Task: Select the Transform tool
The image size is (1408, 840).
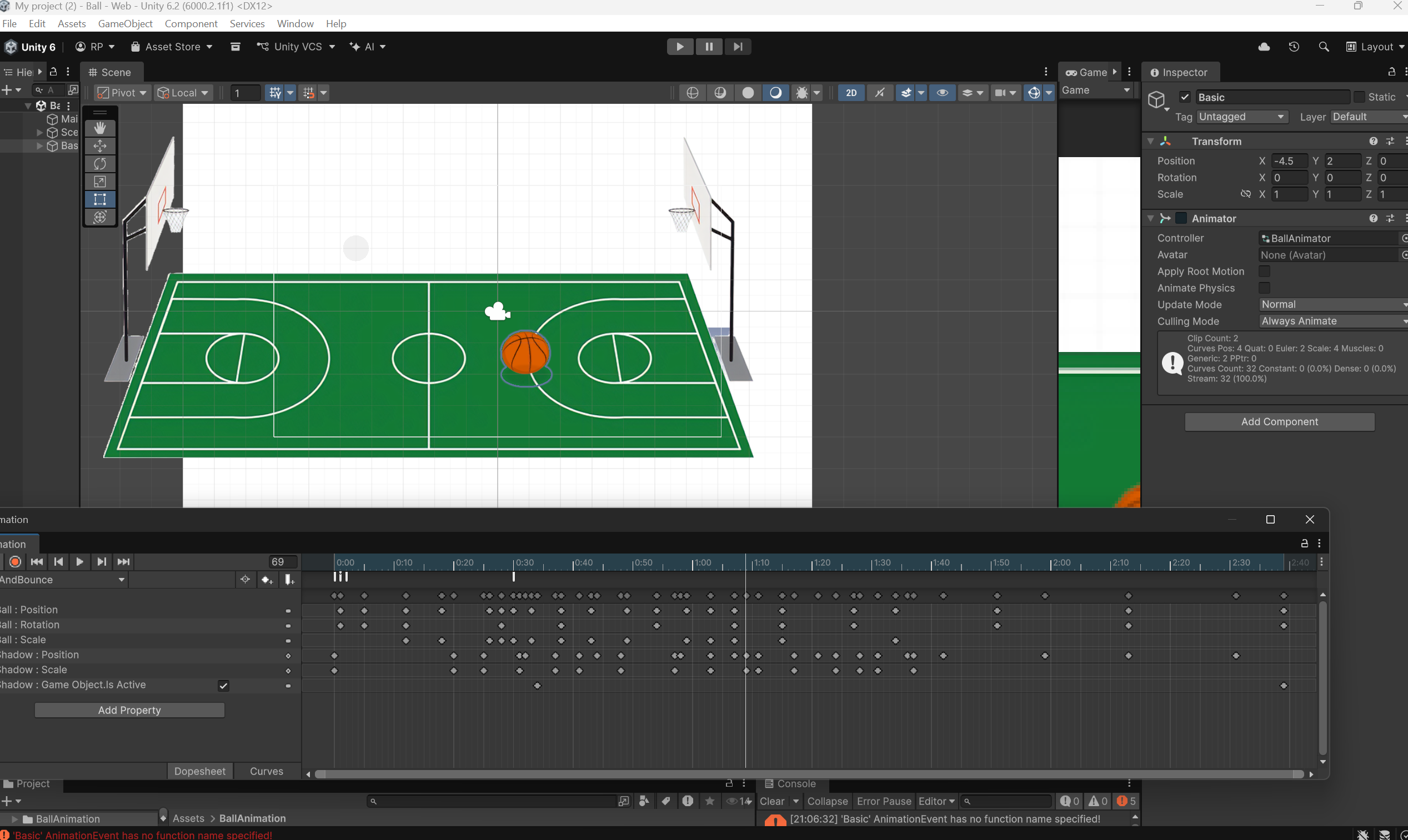Action: tap(100, 218)
